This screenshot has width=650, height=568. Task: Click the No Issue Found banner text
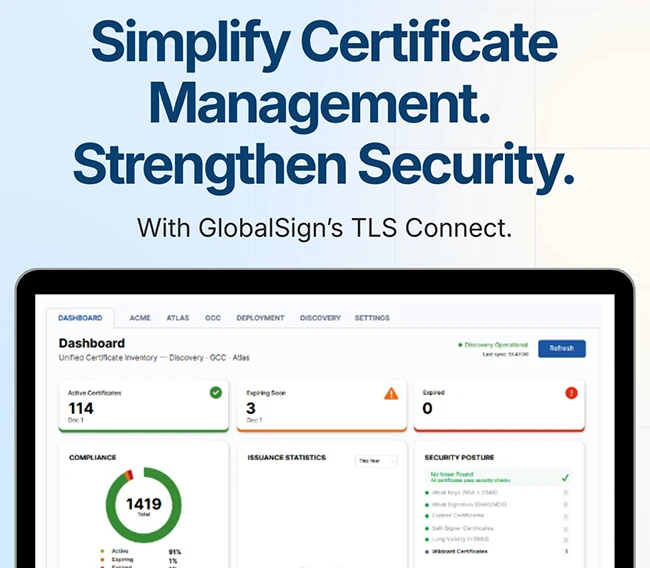point(452,474)
